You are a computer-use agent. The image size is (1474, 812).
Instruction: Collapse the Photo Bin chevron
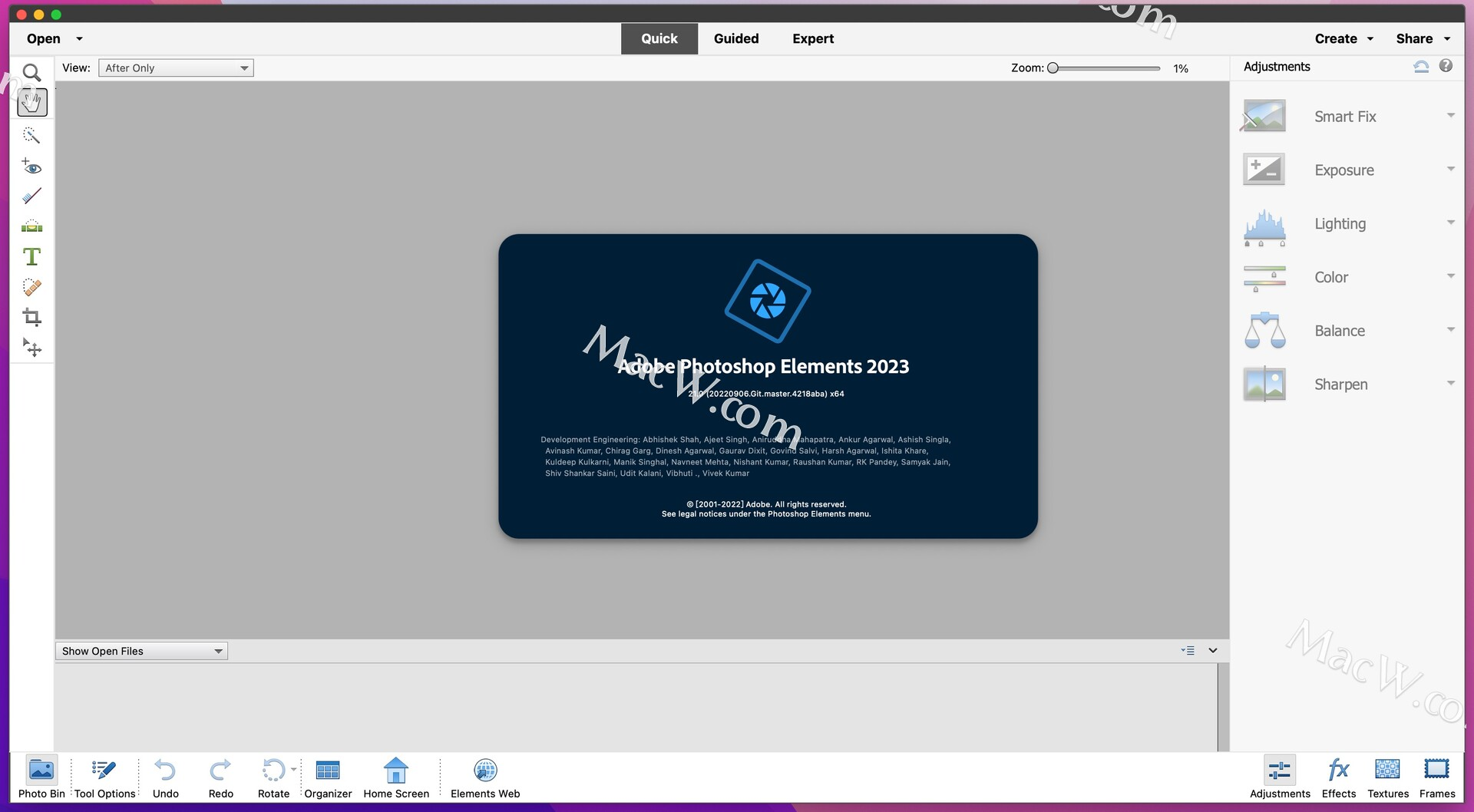coord(1213,650)
